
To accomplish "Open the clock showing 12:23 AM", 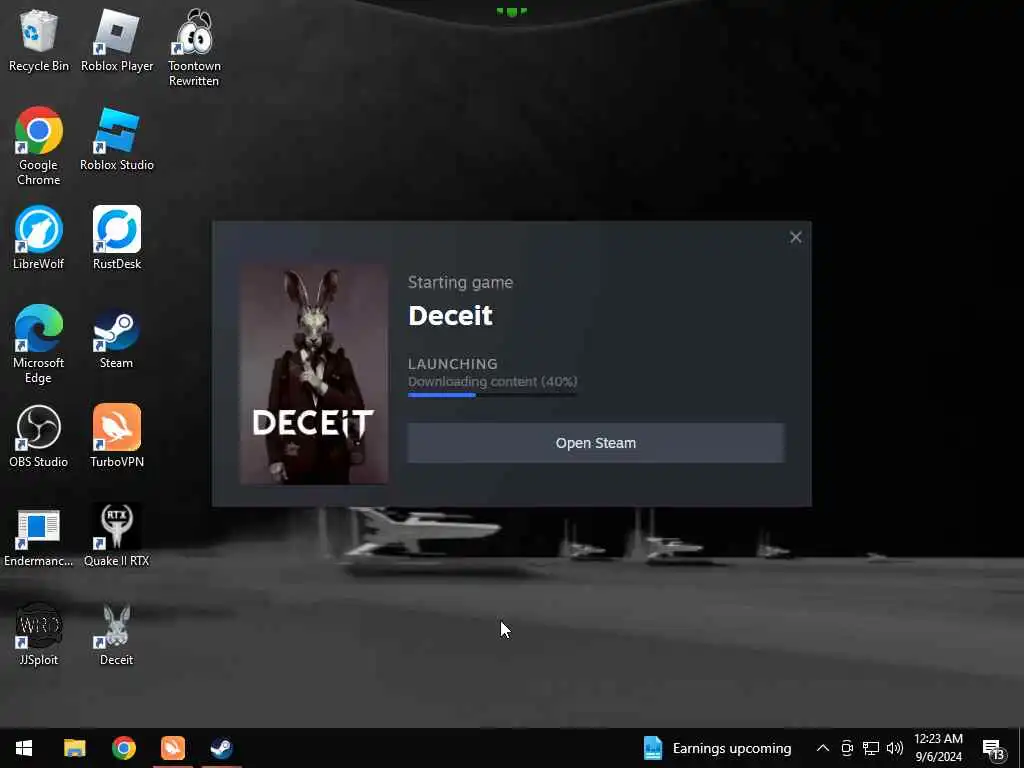I will tap(938, 748).
